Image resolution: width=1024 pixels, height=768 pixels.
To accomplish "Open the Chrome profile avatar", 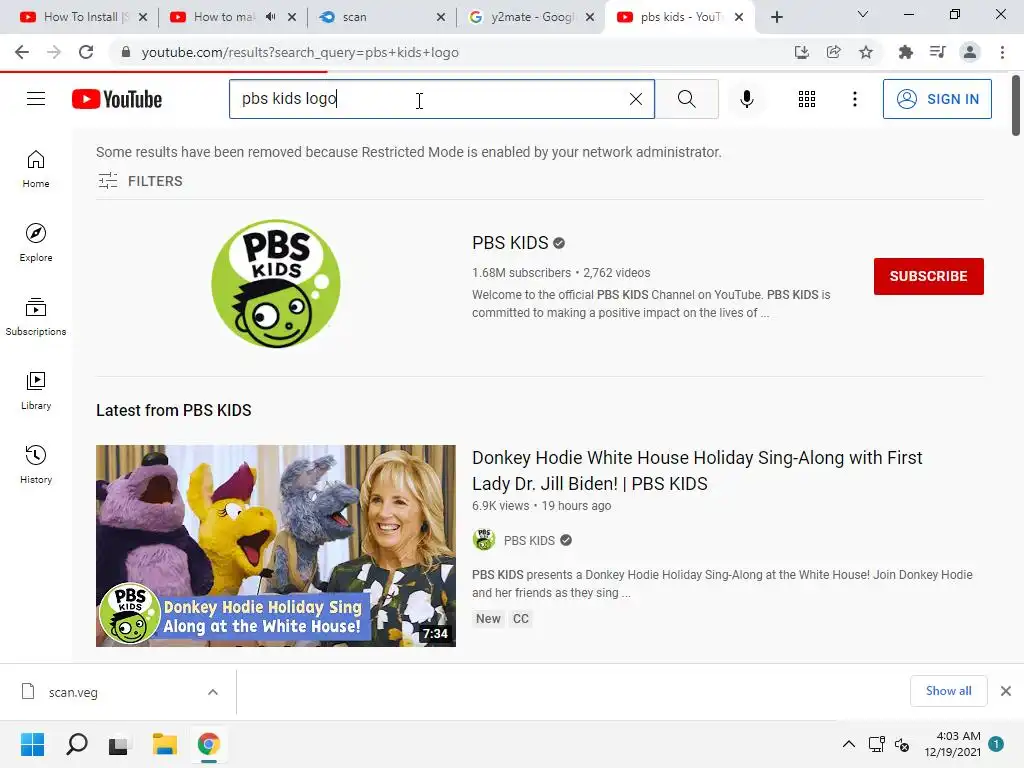I will [x=970, y=52].
